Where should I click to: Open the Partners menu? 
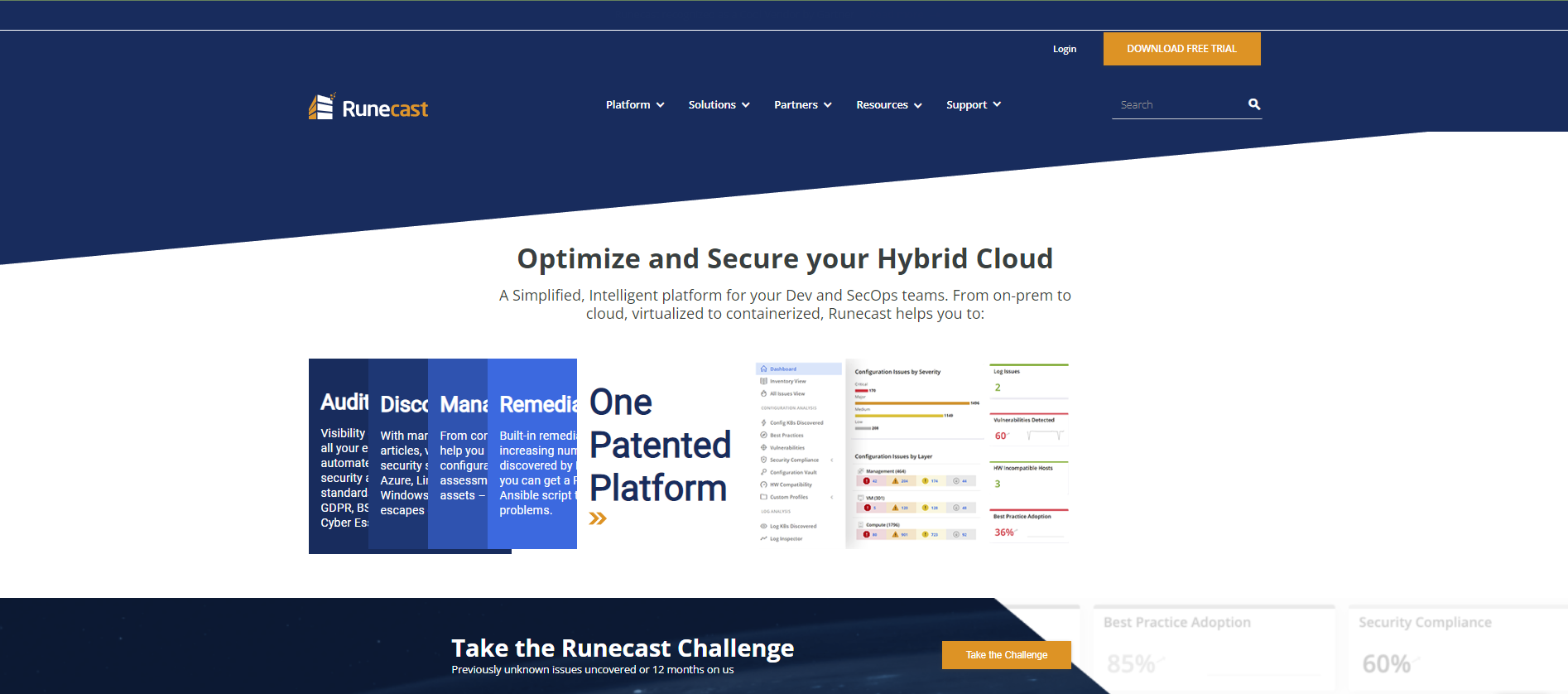[796, 105]
